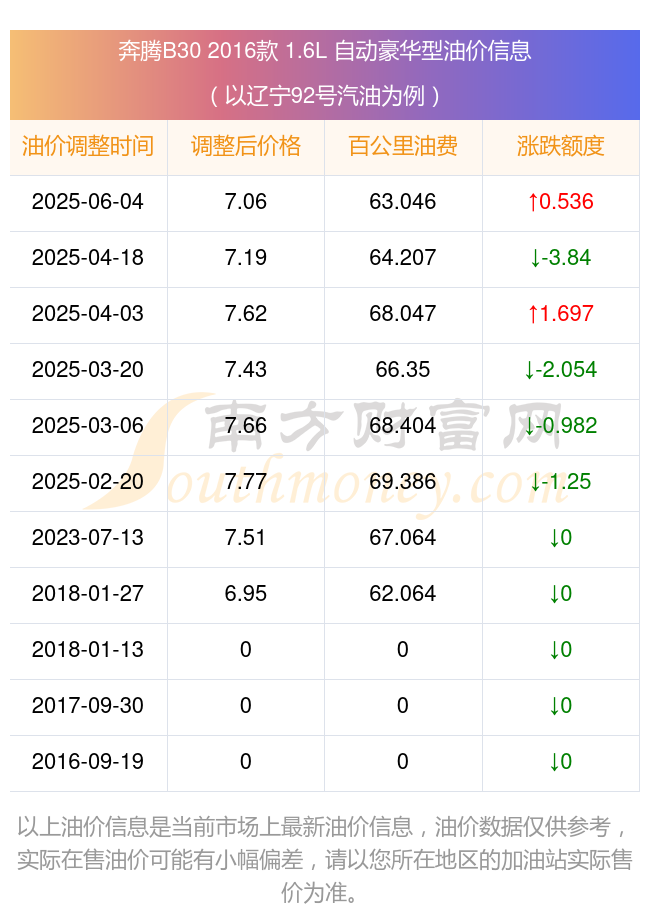This screenshot has width=650, height=921.
Task: Click the red increase value '↑0.536'
Action: [561, 202]
